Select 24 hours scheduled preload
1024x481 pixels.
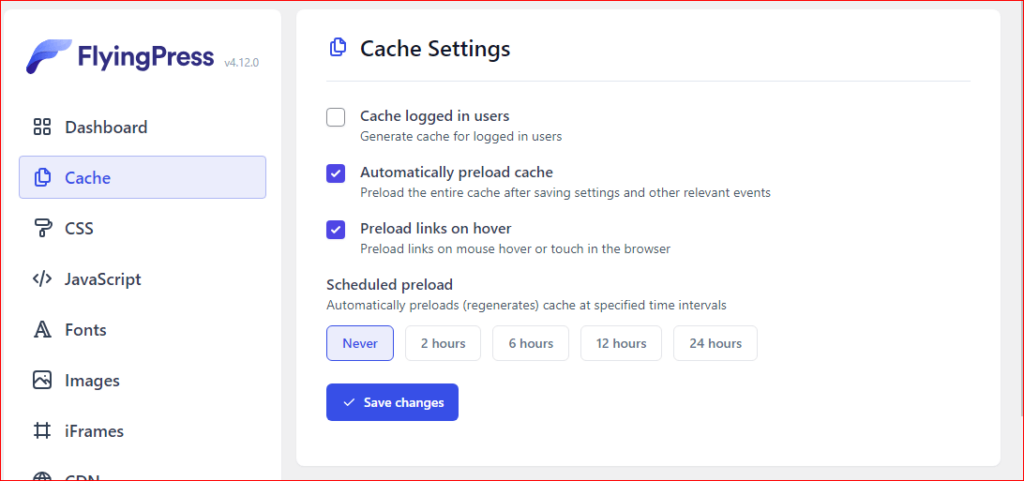[715, 343]
